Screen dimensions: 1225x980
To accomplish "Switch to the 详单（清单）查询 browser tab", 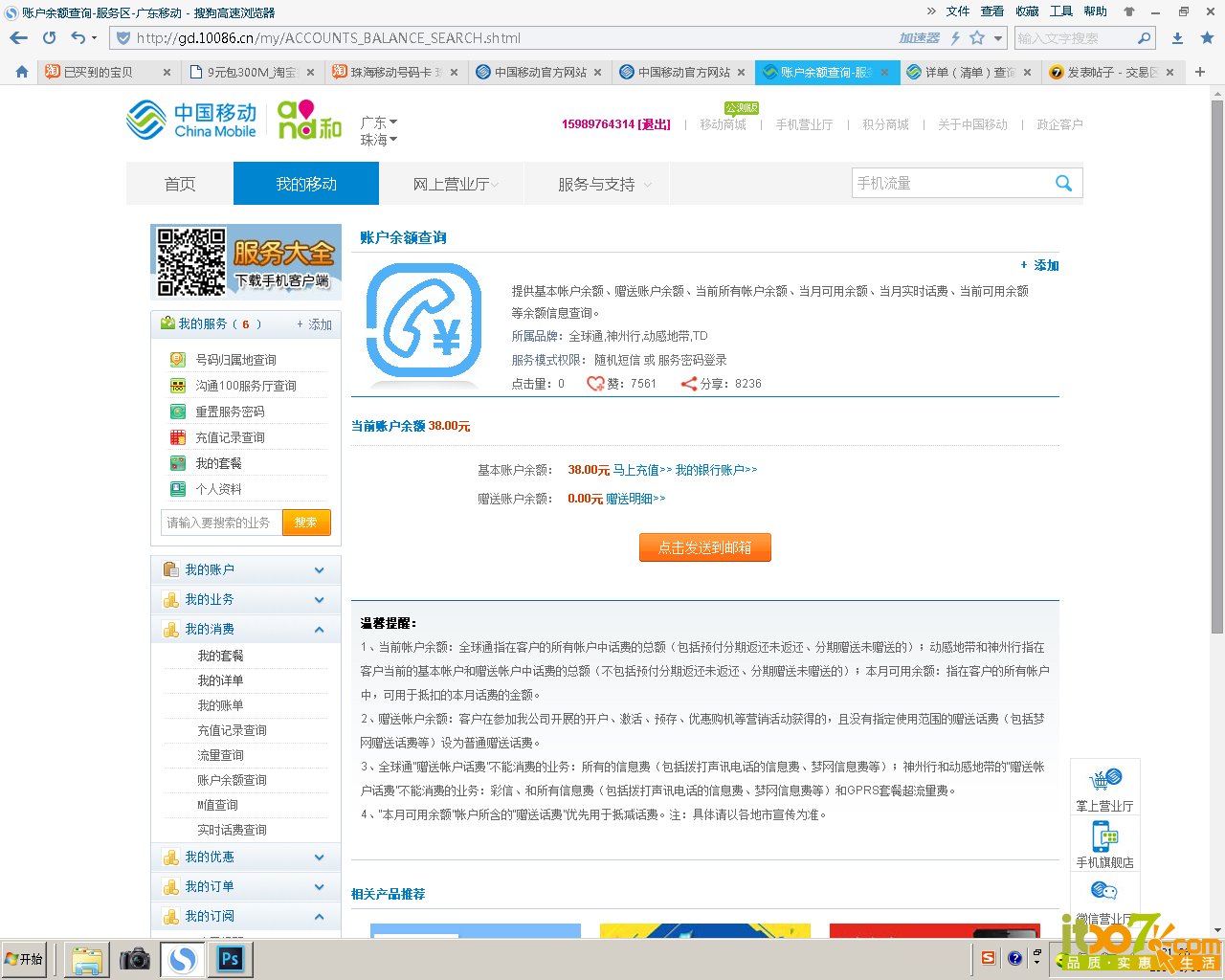I will pyautogui.click(x=969, y=72).
